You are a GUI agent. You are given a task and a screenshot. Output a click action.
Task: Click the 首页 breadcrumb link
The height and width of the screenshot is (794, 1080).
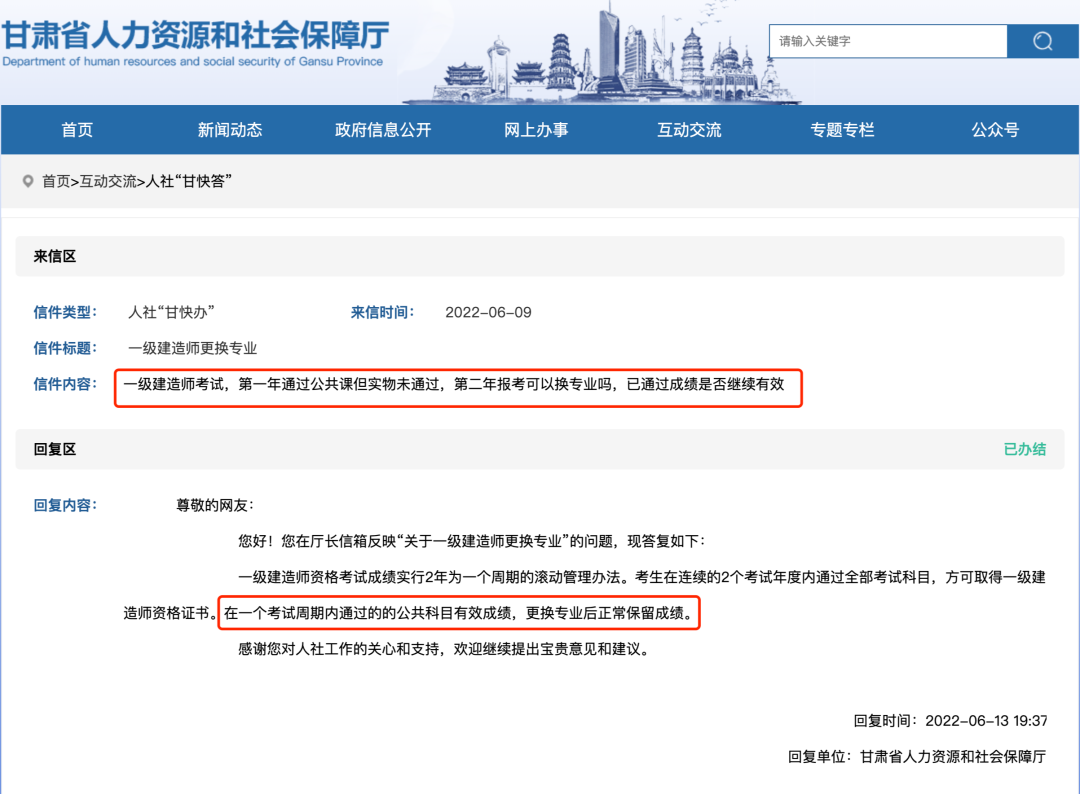point(56,181)
